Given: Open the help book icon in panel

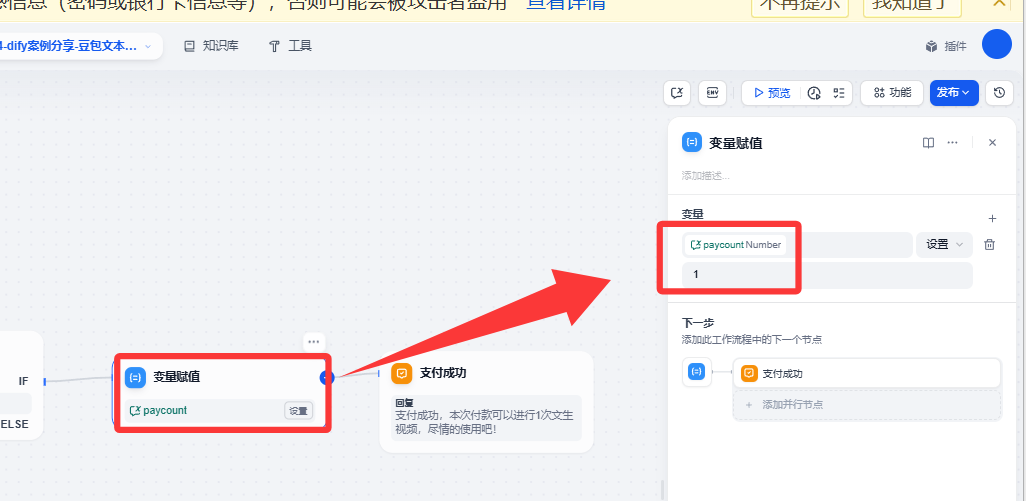Looking at the screenshot, I should (929, 143).
